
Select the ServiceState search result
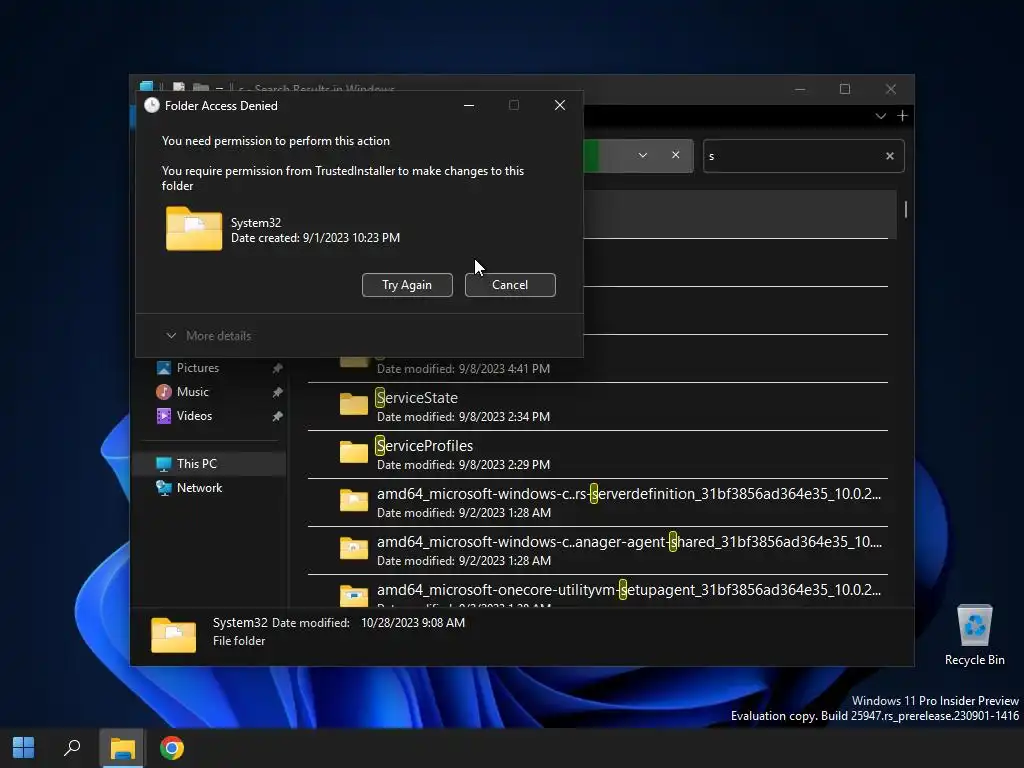pos(598,406)
